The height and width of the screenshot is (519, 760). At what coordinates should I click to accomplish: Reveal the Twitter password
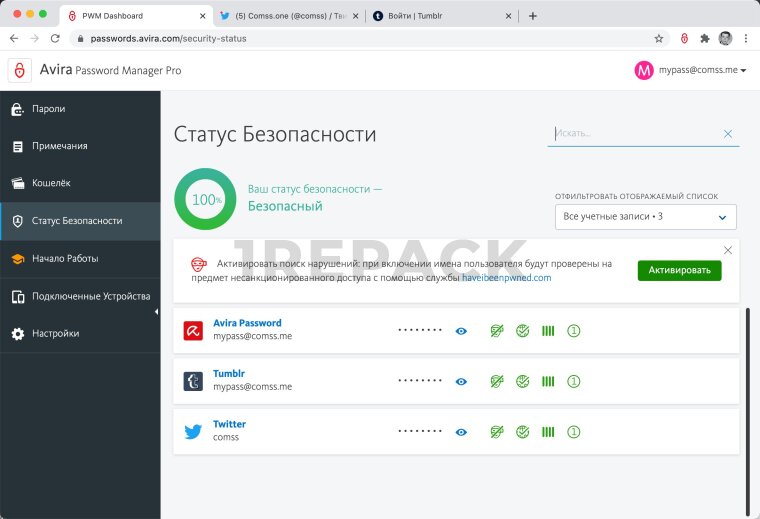pos(461,432)
